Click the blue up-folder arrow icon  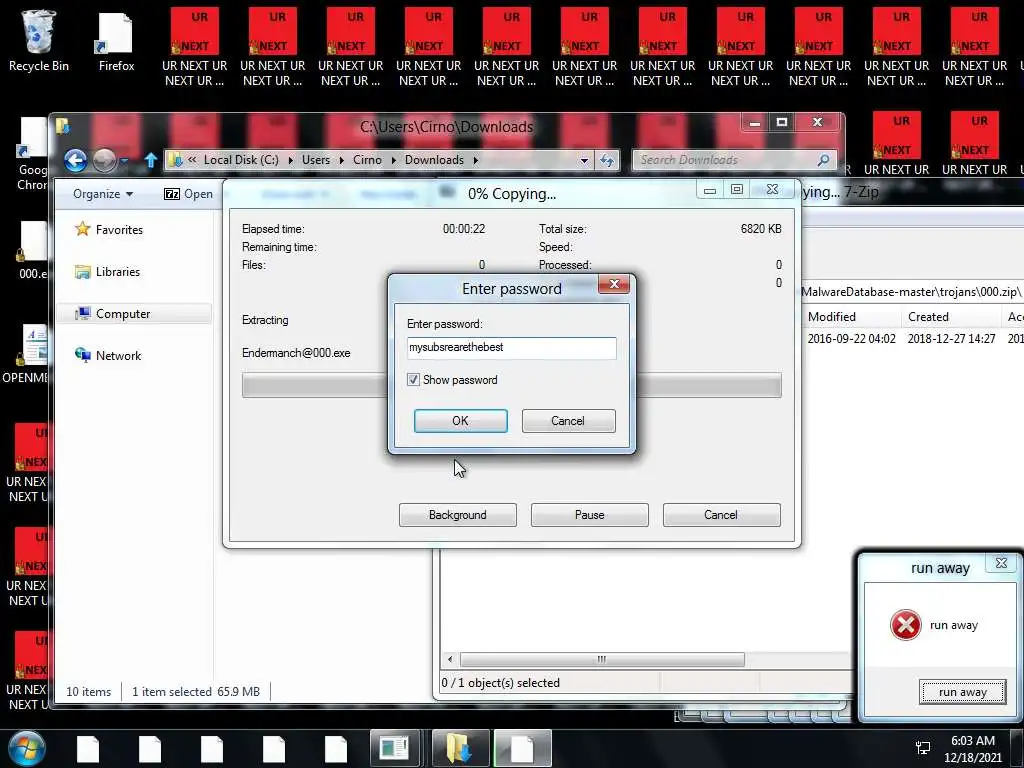151,160
